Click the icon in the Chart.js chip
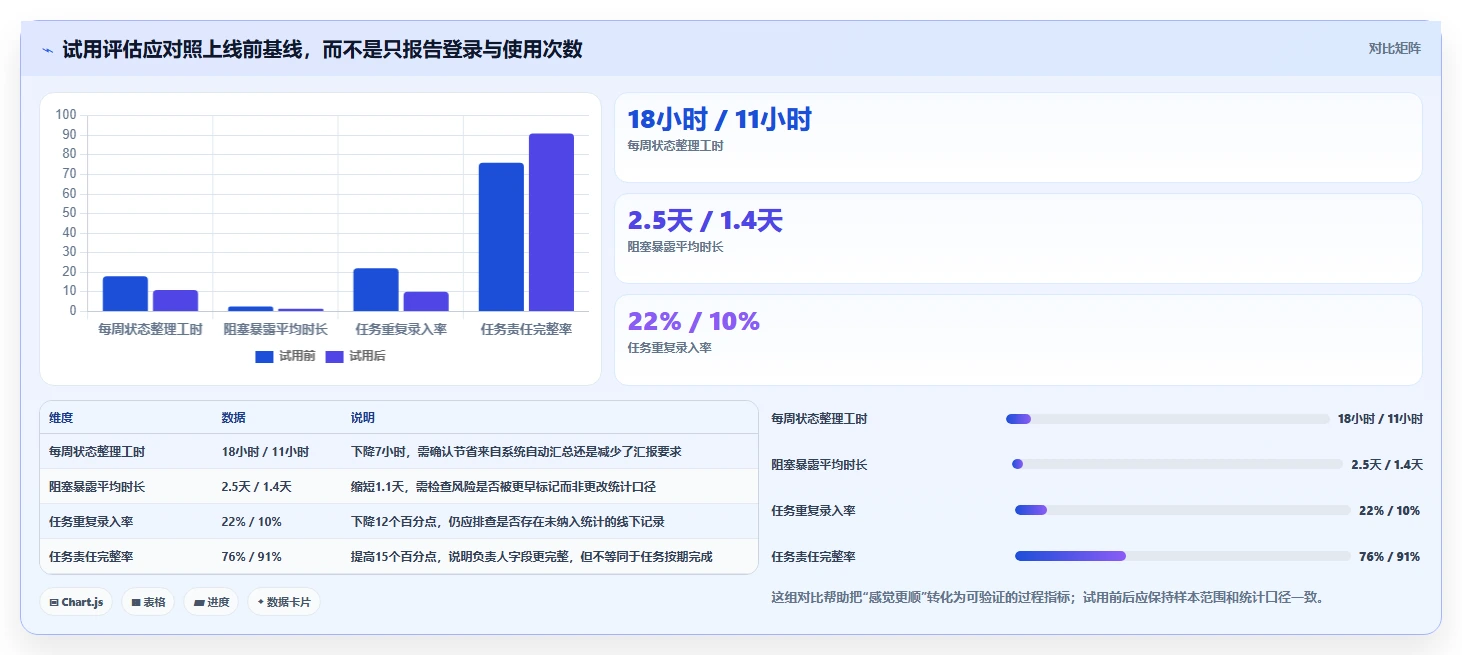The image size is (1462, 655). (54, 603)
